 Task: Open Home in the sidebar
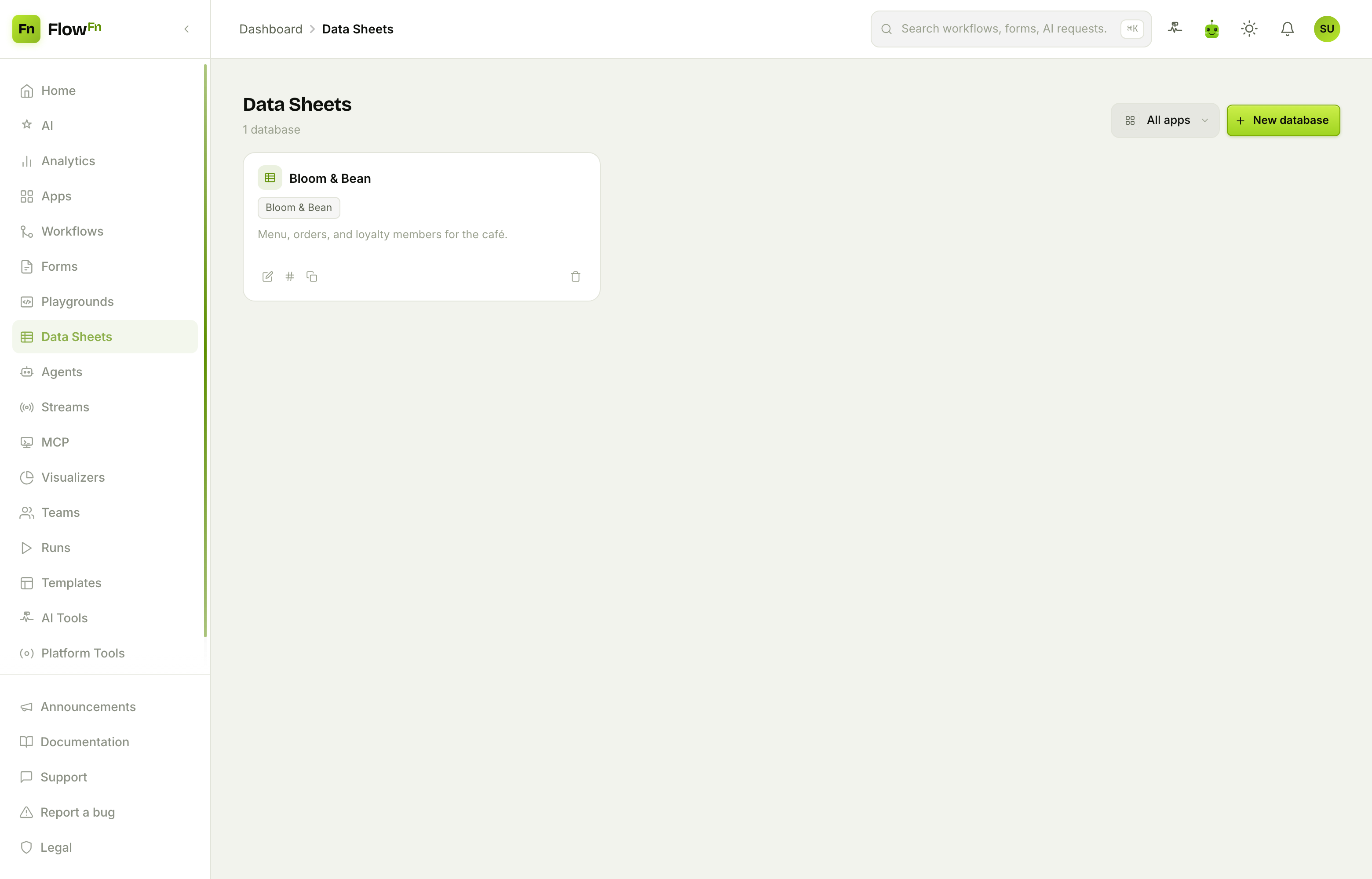(x=105, y=91)
